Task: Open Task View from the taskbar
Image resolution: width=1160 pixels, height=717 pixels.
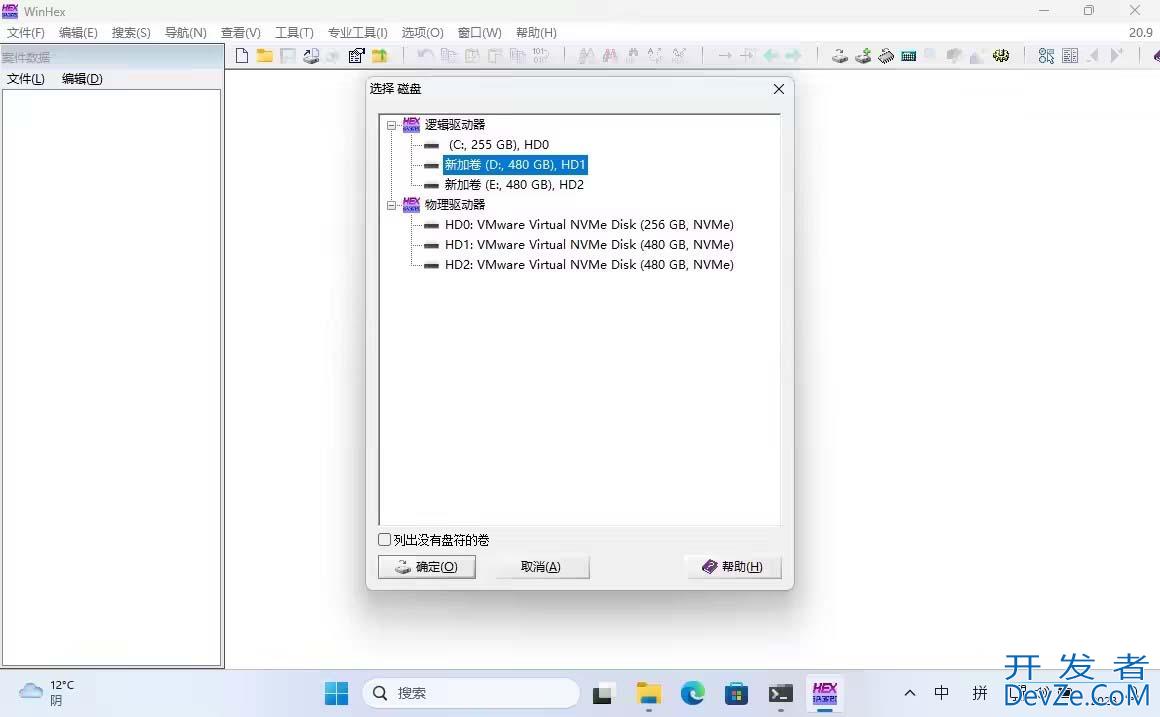Action: [x=604, y=693]
